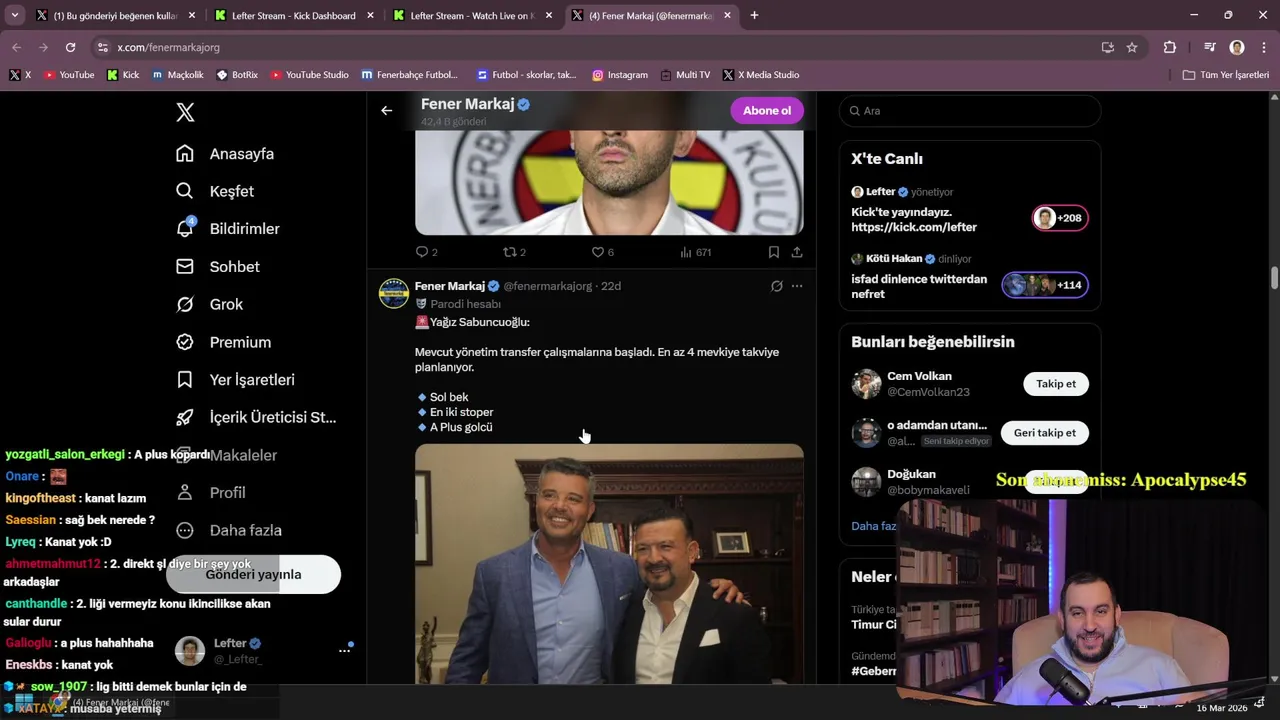Open Chrome three-dot menu
The width and height of the screenshot is (1280, 720).
(1262, 47)
